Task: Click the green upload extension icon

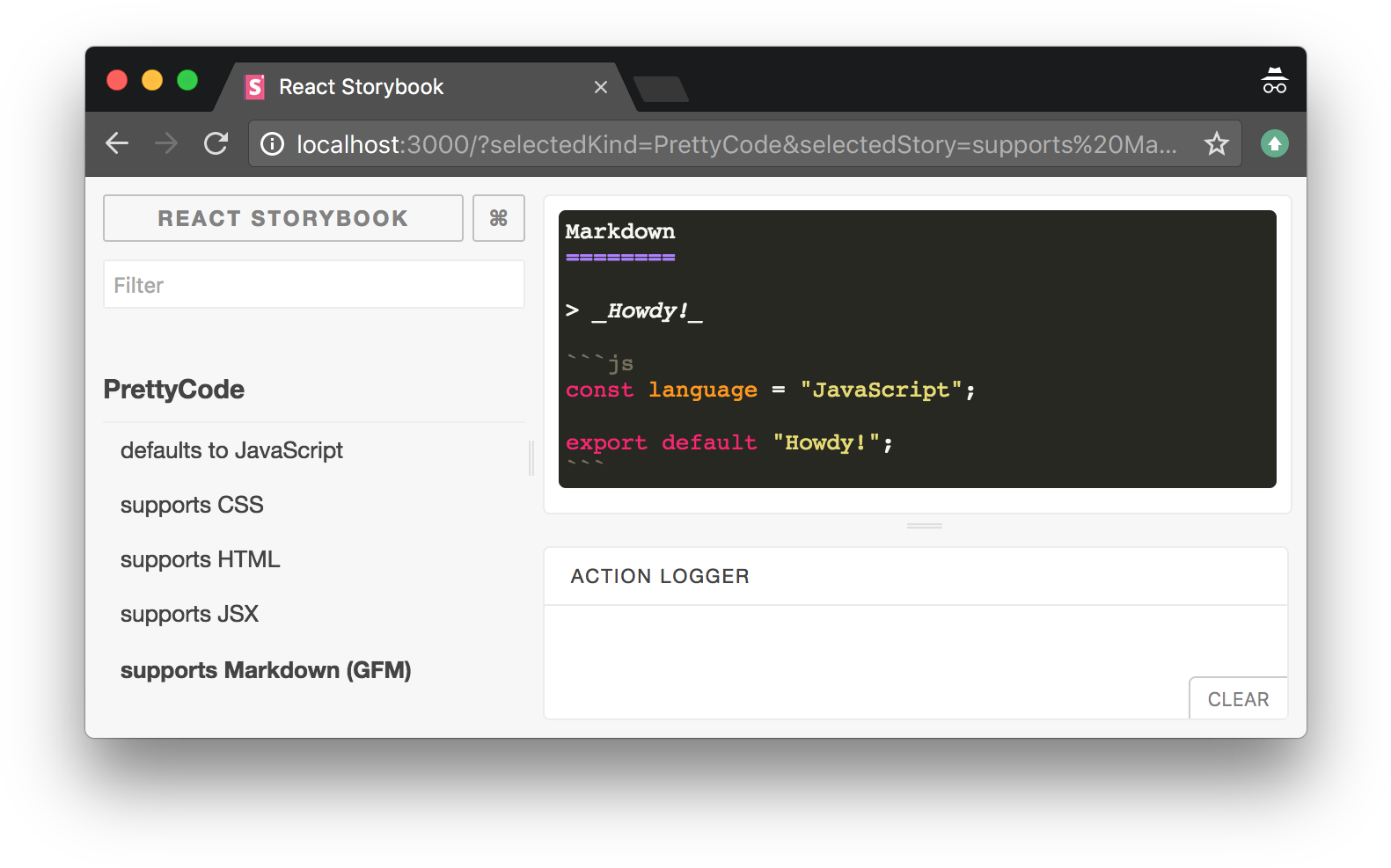Action: point(1274,143)
